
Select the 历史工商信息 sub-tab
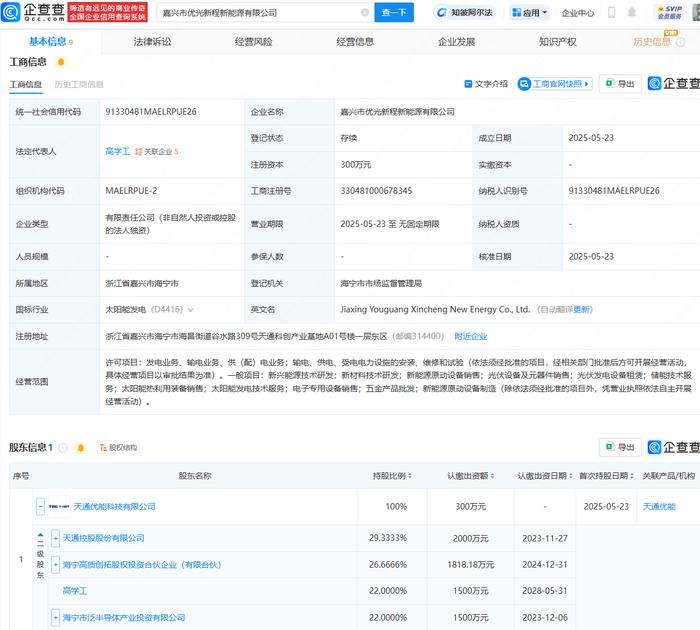(79, 84)
